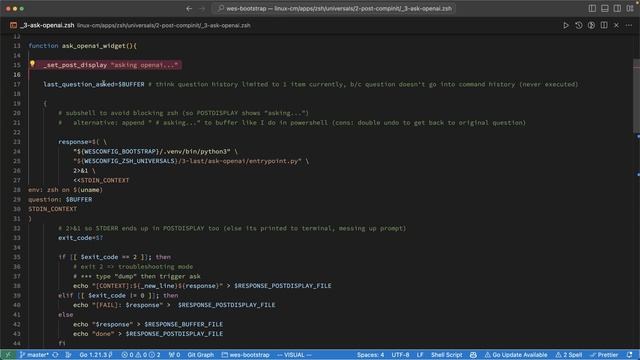Open changes with the compare icon
The width and height of the screenshot is (640, 360).
(x=591, y=25)
